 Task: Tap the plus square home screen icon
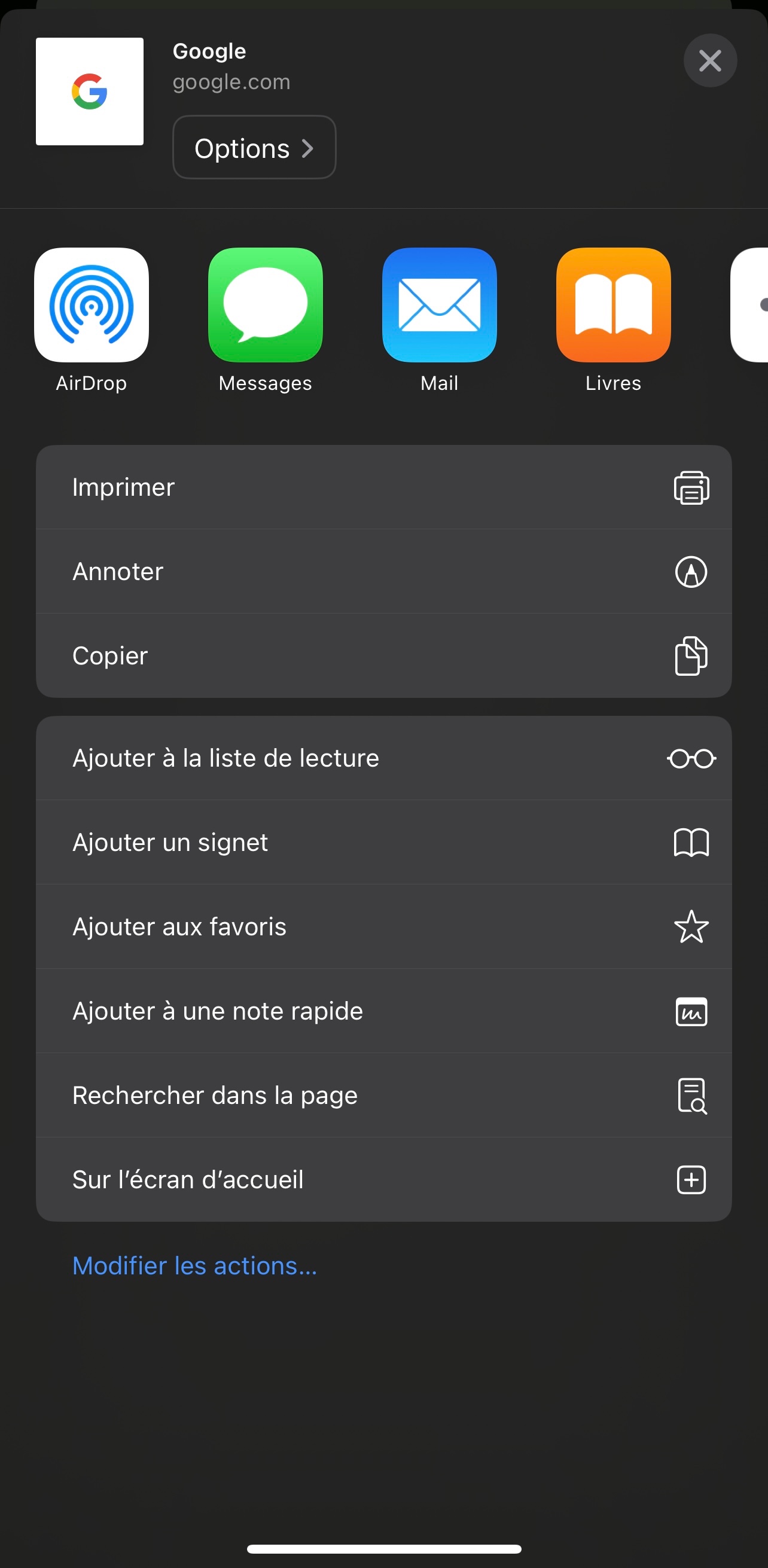[x=691, y=1180]
